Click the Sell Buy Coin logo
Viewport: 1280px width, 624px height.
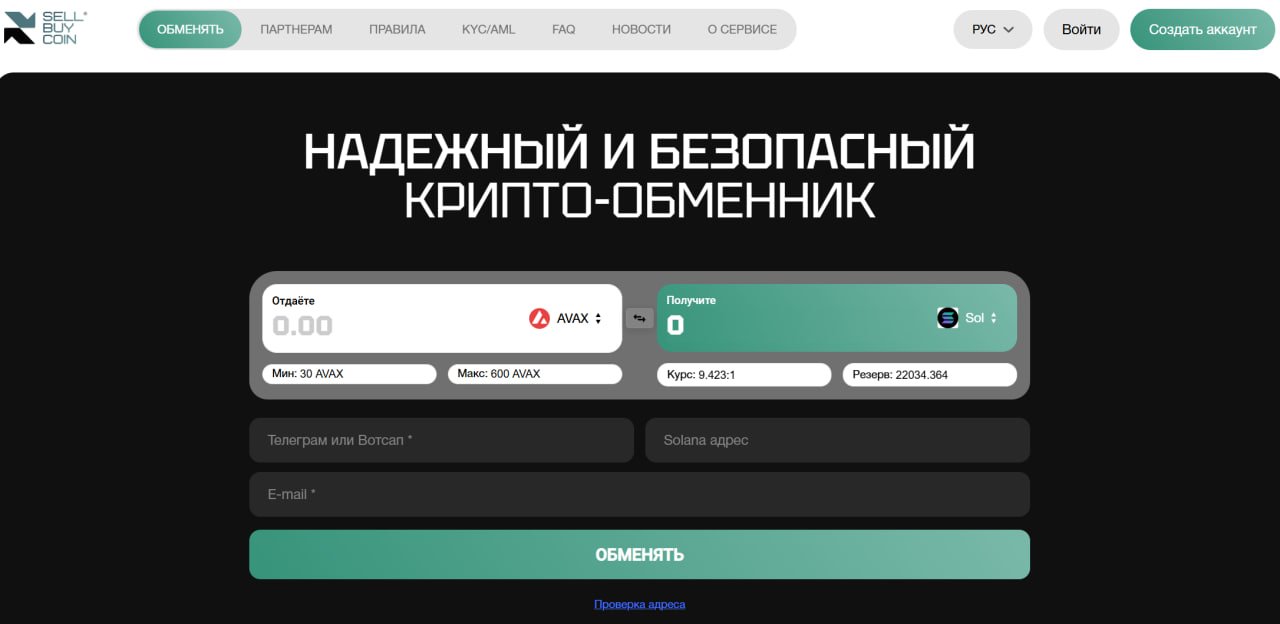[46, 28]
